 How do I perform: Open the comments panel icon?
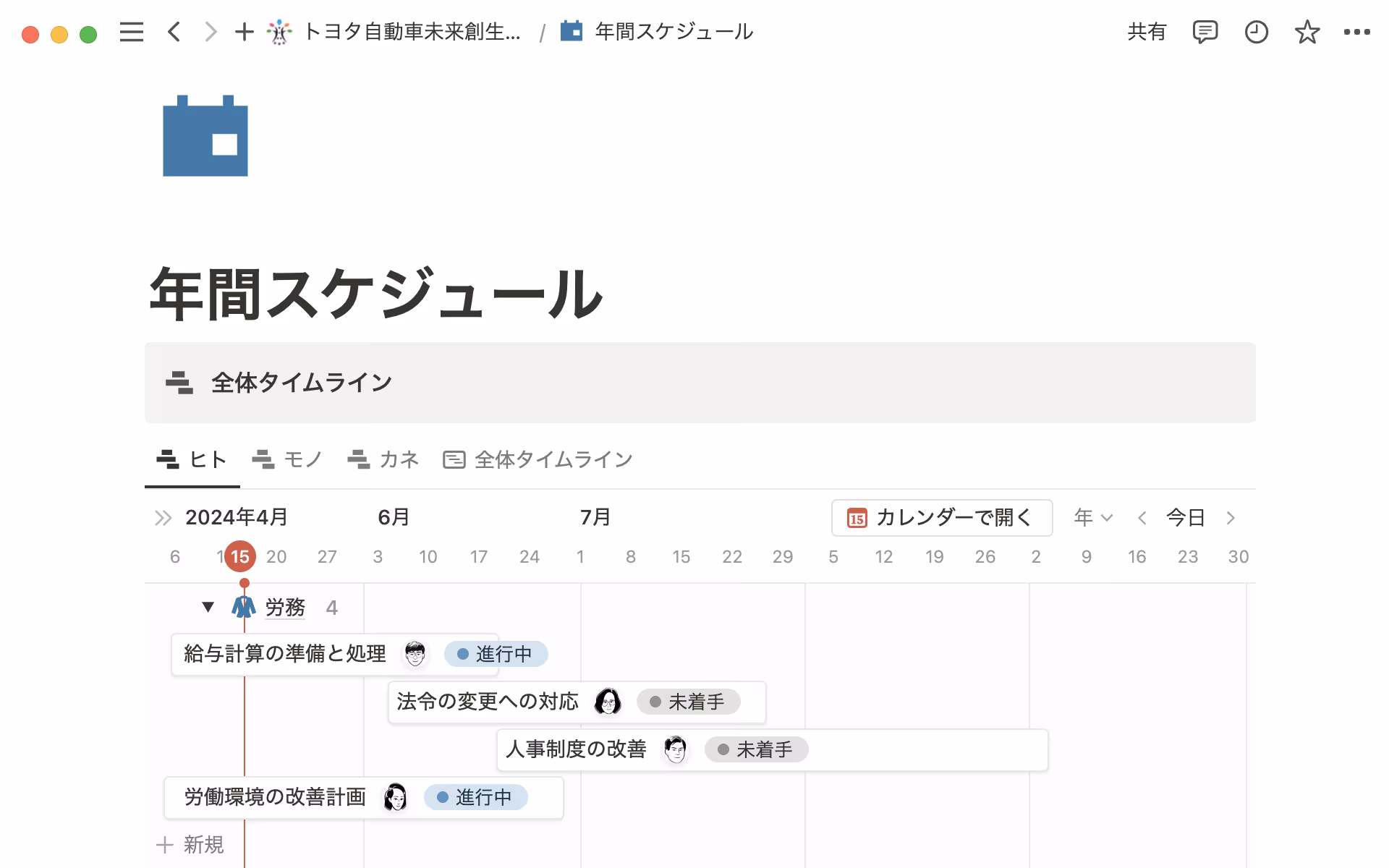coord(1205,32)
